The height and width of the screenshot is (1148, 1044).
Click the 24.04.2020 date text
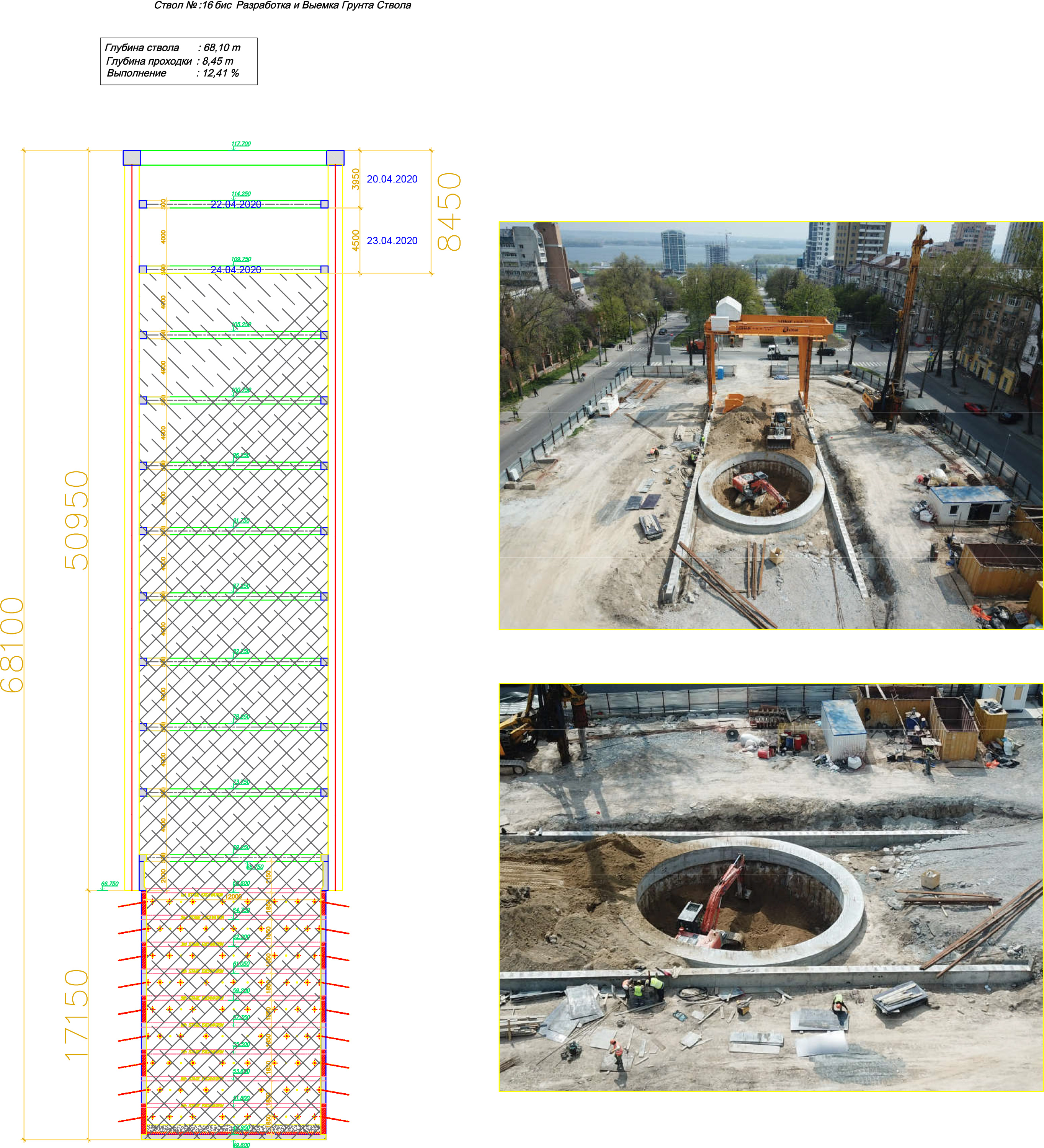(236, 269)
